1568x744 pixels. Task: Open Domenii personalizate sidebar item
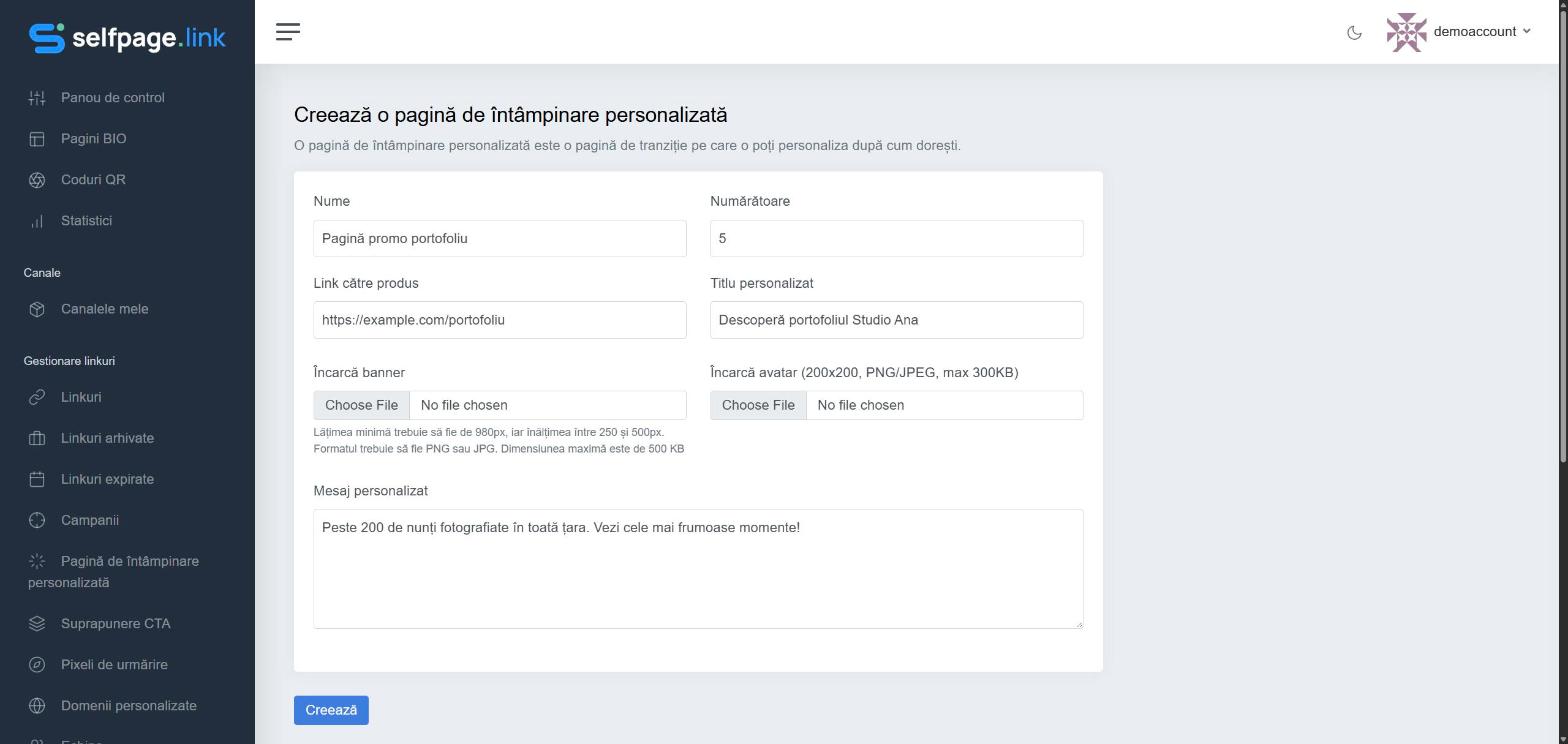pos(129,706)
